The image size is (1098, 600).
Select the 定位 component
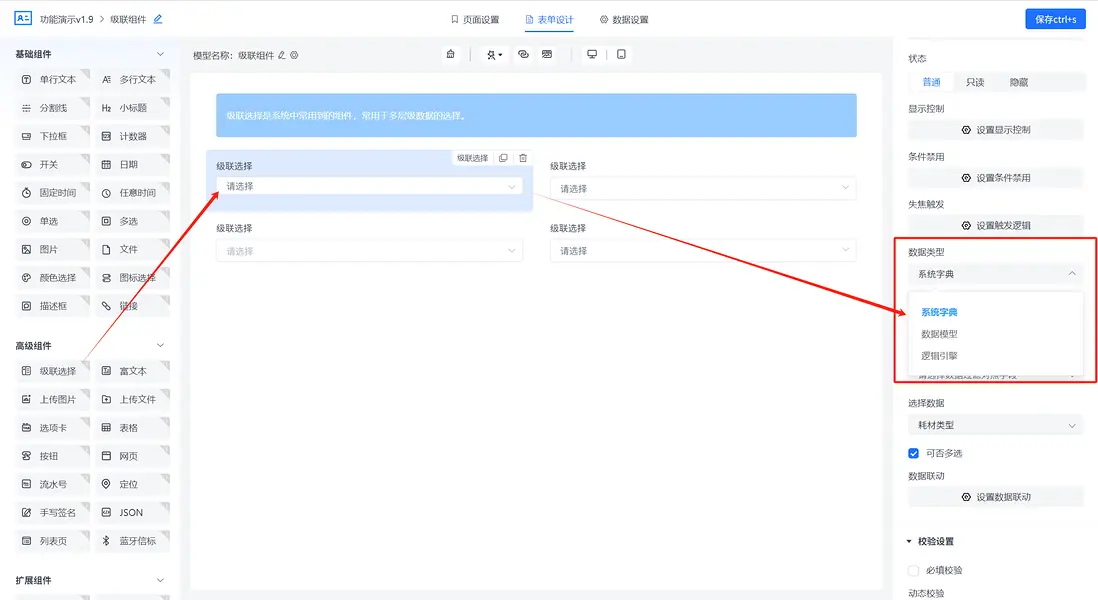tap(132, 484)
